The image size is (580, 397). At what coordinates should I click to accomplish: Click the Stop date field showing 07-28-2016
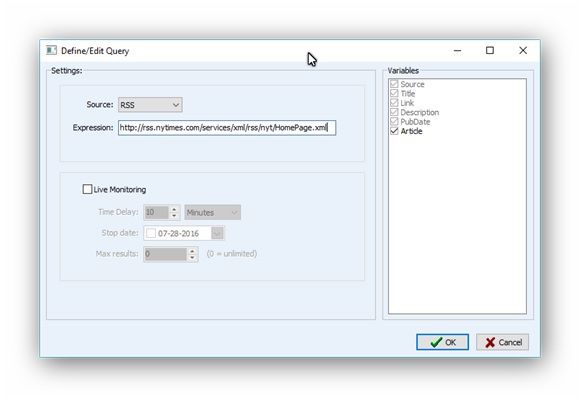(183, 233)
